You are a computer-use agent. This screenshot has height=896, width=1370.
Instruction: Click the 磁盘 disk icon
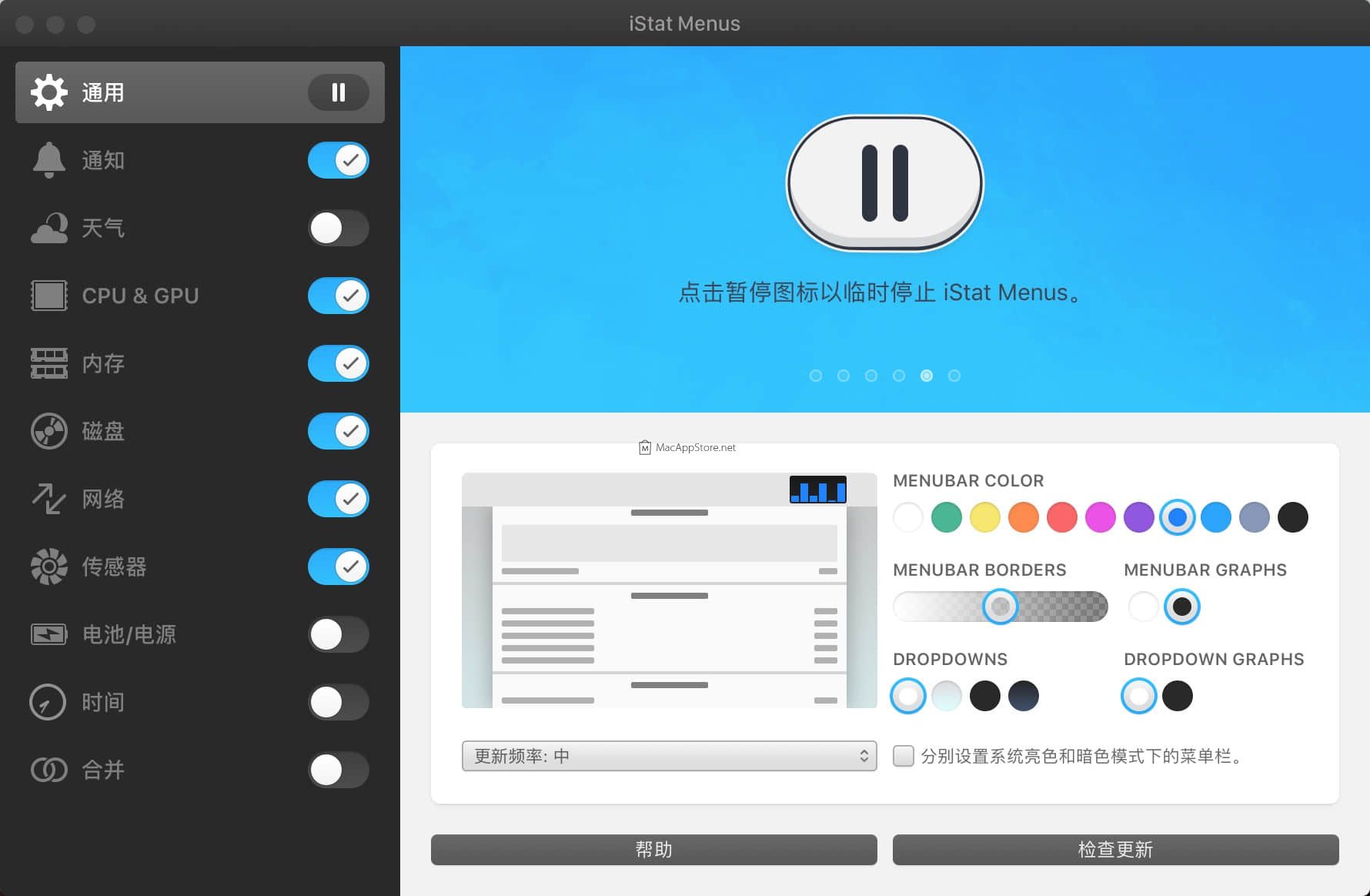click(48, 431)
